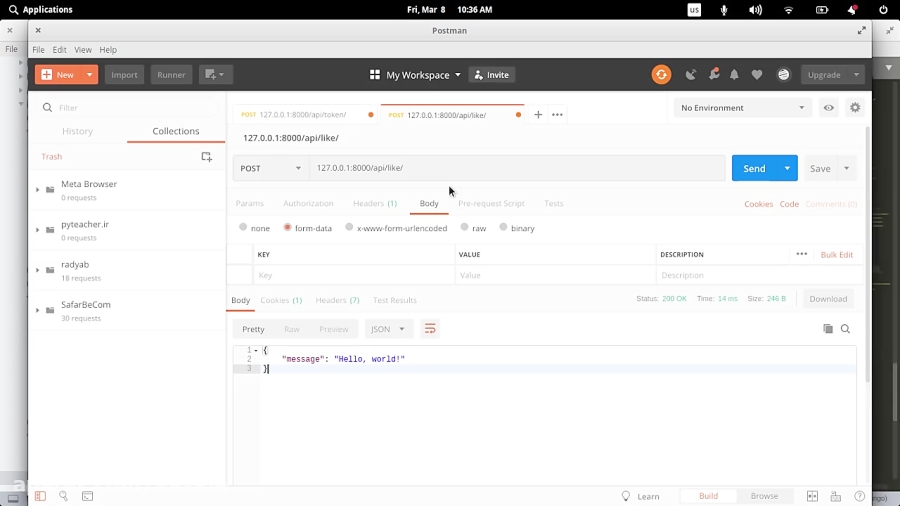The image size is (900, 506).
Task: Toggle the response wrap lines icon
Action: pyautogui.click(x=430, y=329)
